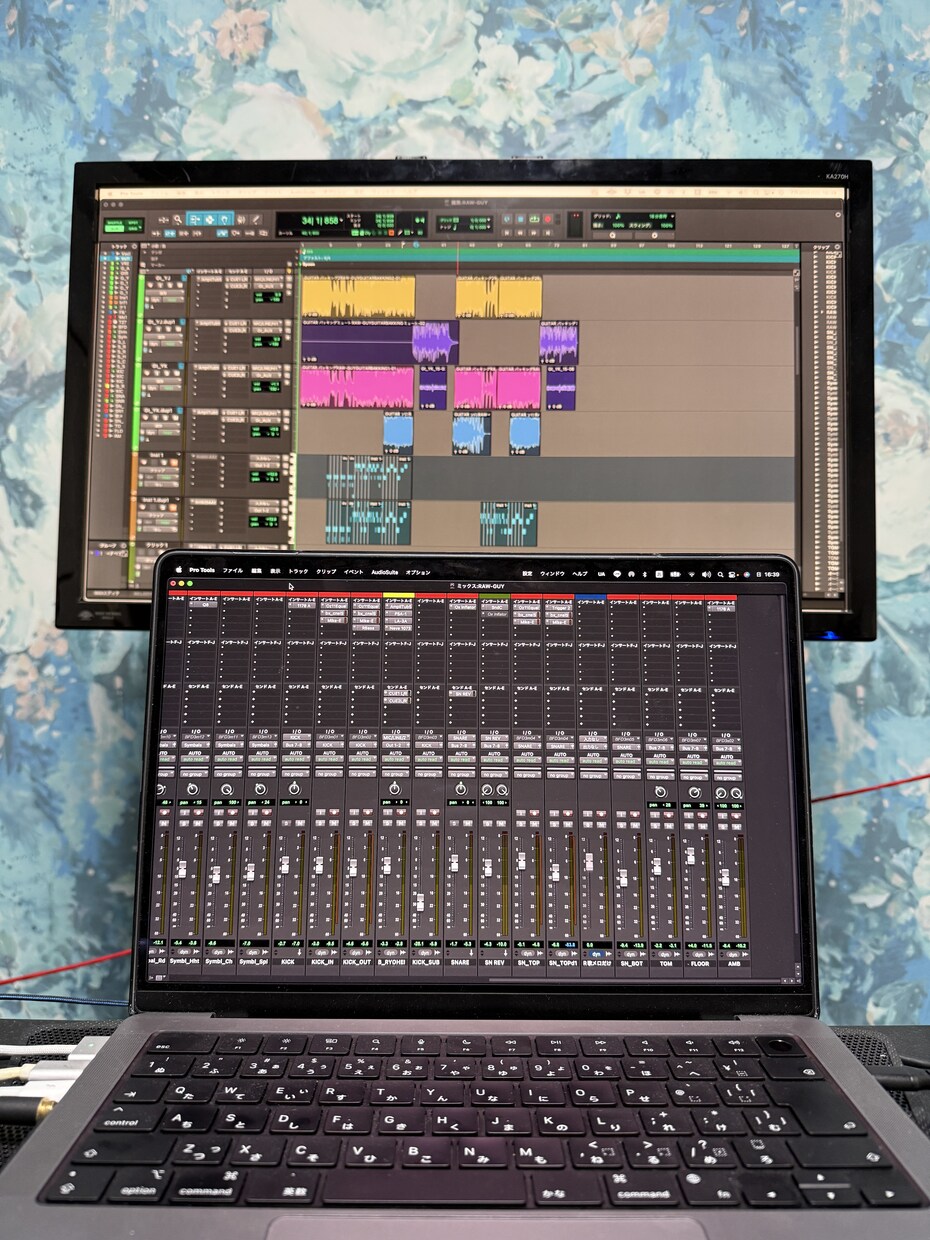Record-enable the KICK_IN channel
The height and width of the screenshot is (1240, 930).
pyautogui.click(x=334, y=811)
